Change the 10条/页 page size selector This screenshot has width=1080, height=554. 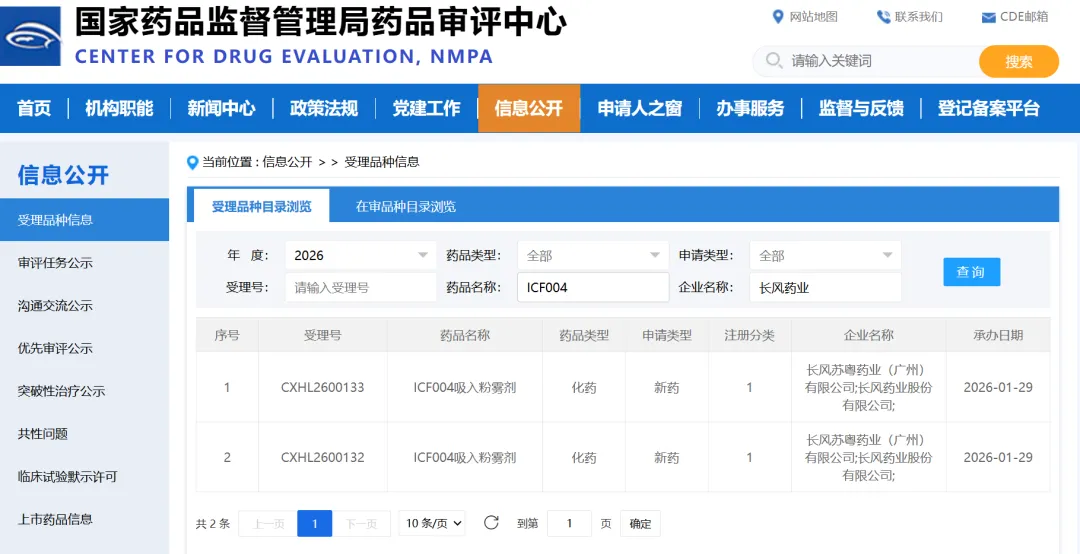(432, 523)
